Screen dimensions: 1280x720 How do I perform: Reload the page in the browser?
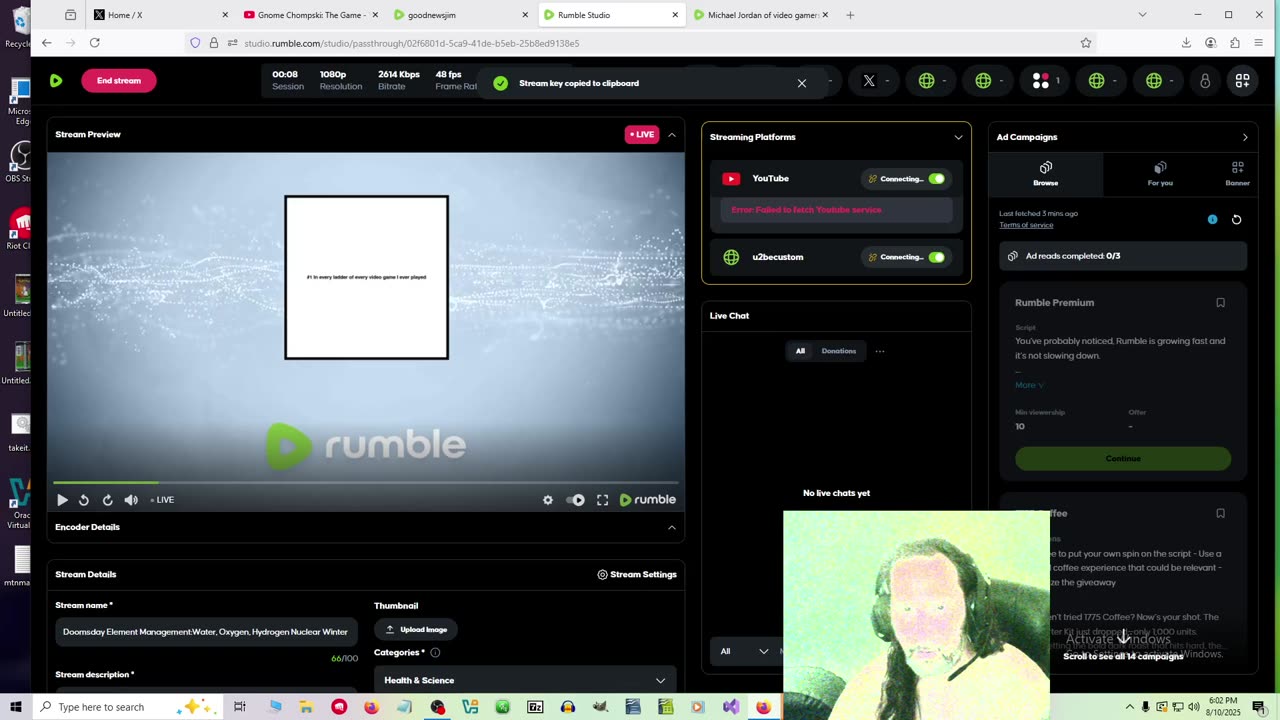click(94, 43)
